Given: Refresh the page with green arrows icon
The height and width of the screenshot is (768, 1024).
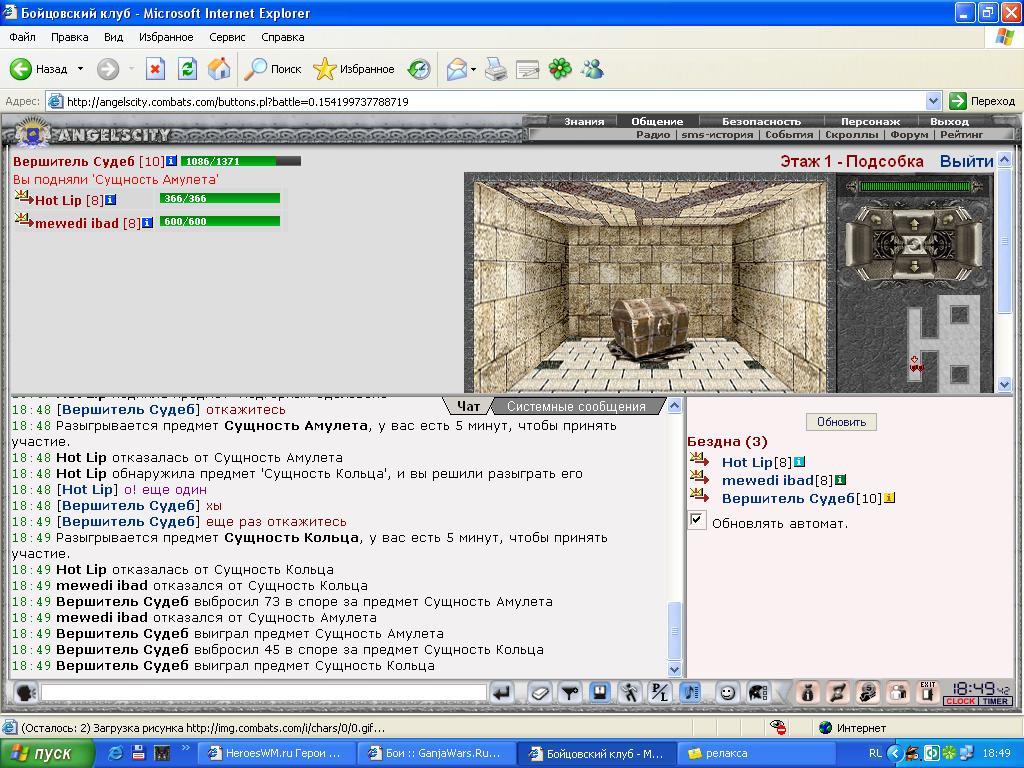Looking at the screenshot, I should click(187, 69).
